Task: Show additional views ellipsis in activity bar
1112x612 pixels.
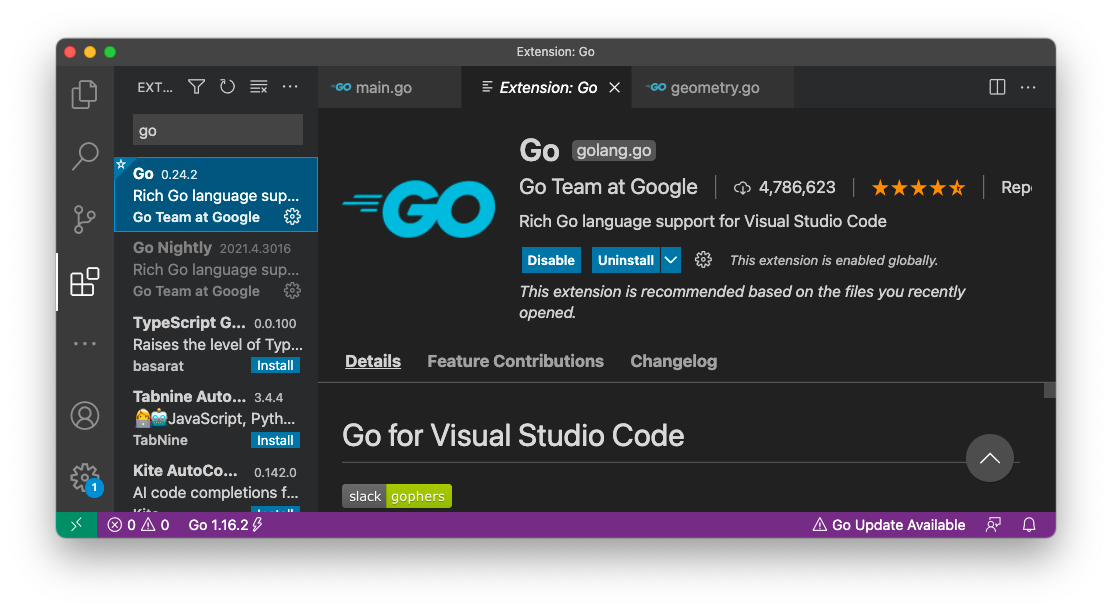Action: coord(84,344)
